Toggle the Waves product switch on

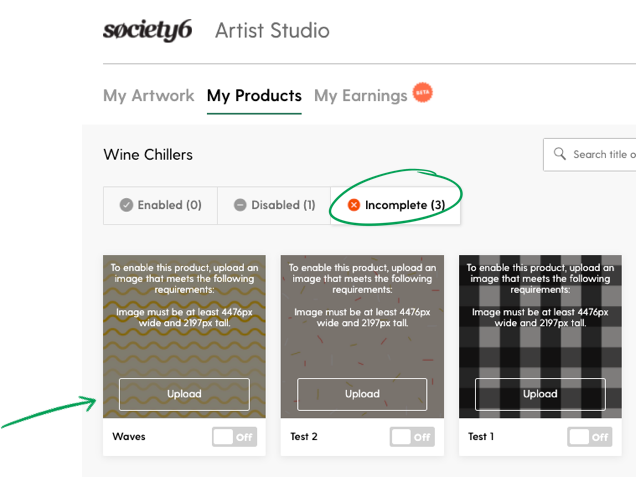pos(235,437)
